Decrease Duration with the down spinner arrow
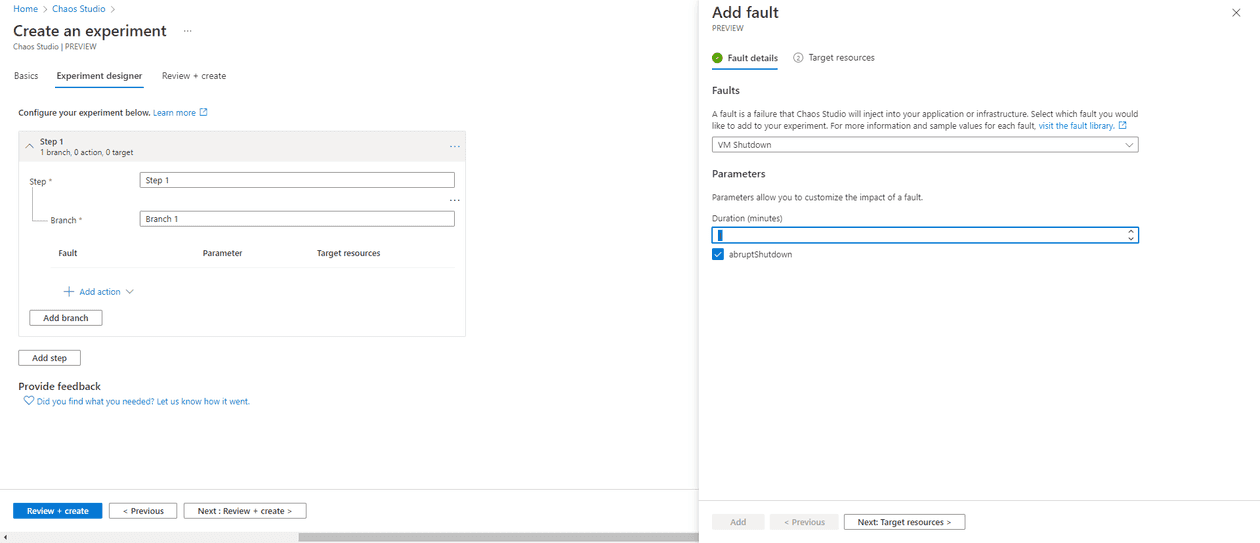This screenshot has width=1260, height=543. coord(1131,239)
